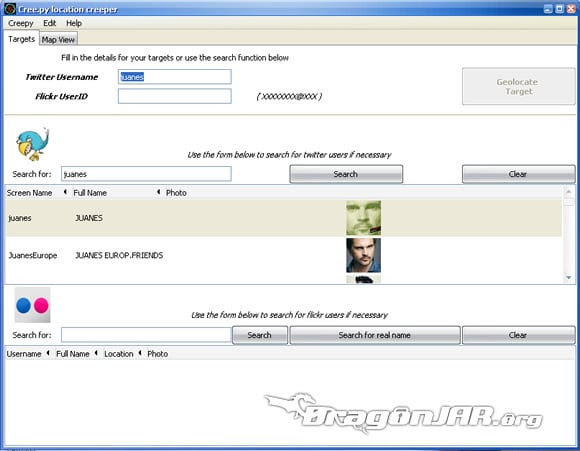Open the Edit menu

click(x=50, y=23)
